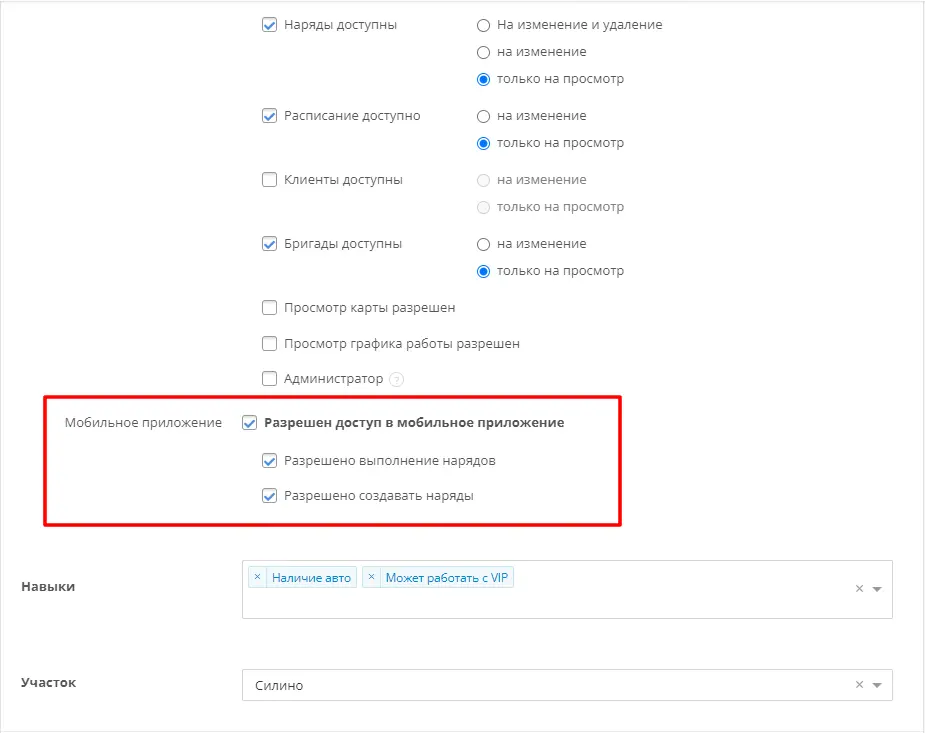Uncheck 'Разрешено создавать наряды'
Viewport: 925px width, 733px height.
[269, 495]
